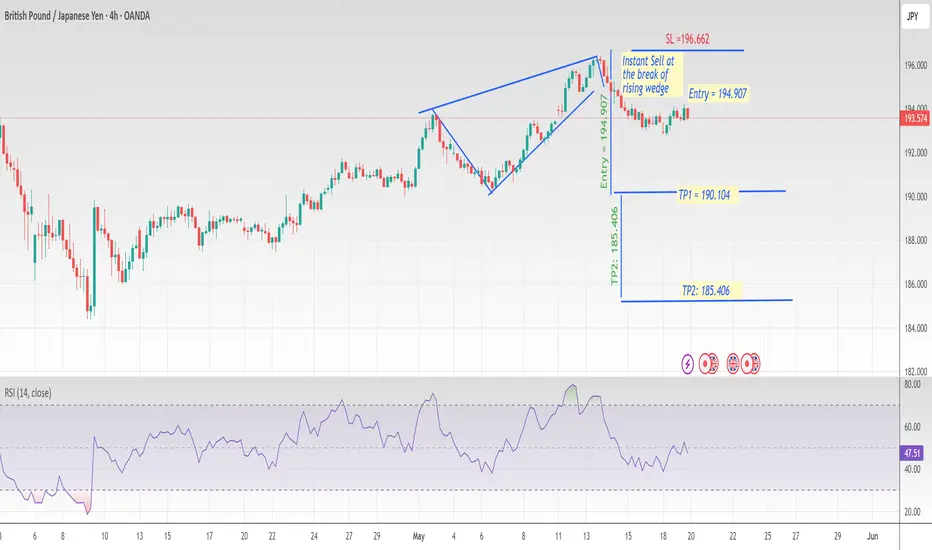Image resolution: width=932 pixels, height=550 pixels.
Task: Click the Jun label on the time axis
Action: [872, 536]
